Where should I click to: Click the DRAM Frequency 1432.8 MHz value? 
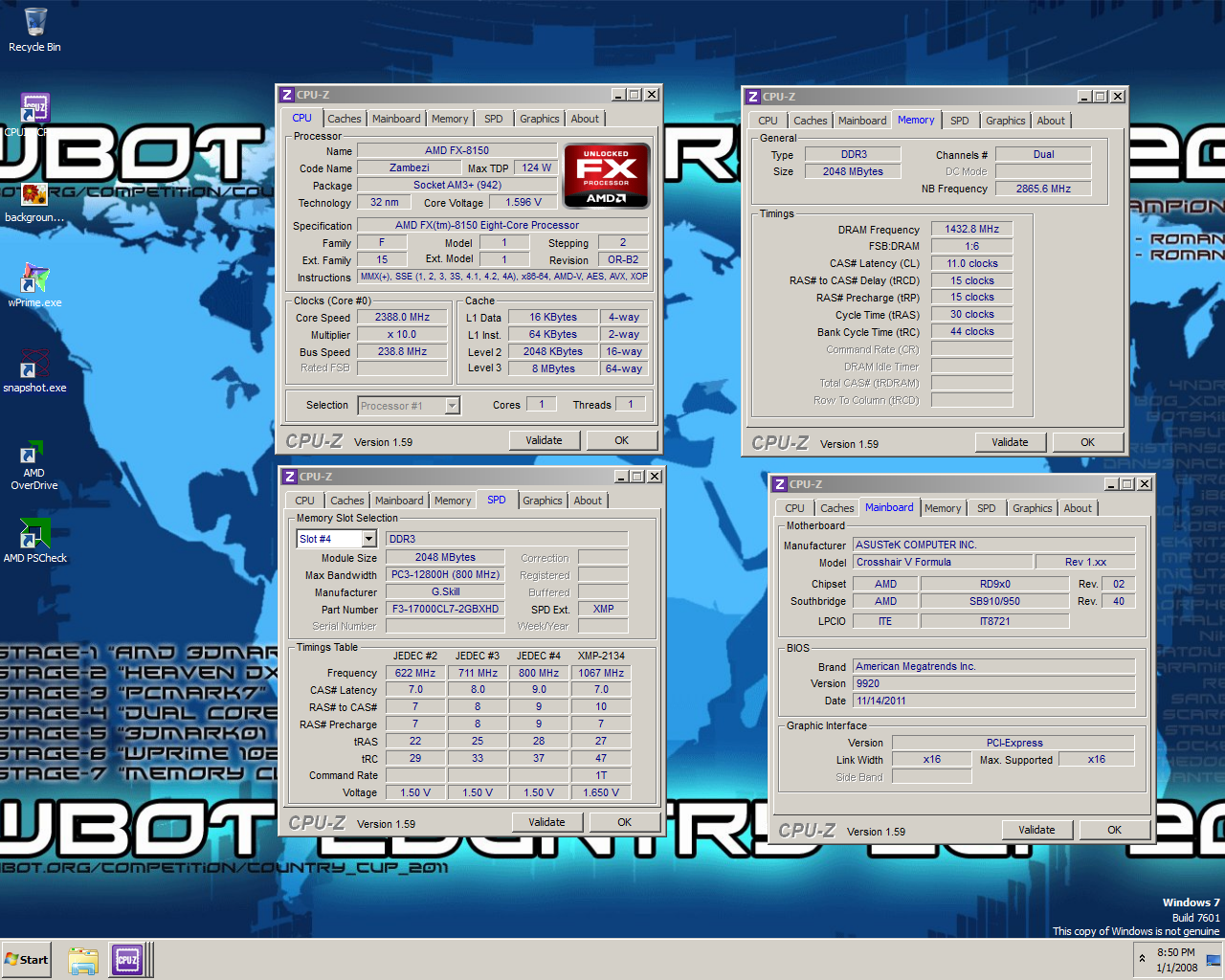[971, 229]
